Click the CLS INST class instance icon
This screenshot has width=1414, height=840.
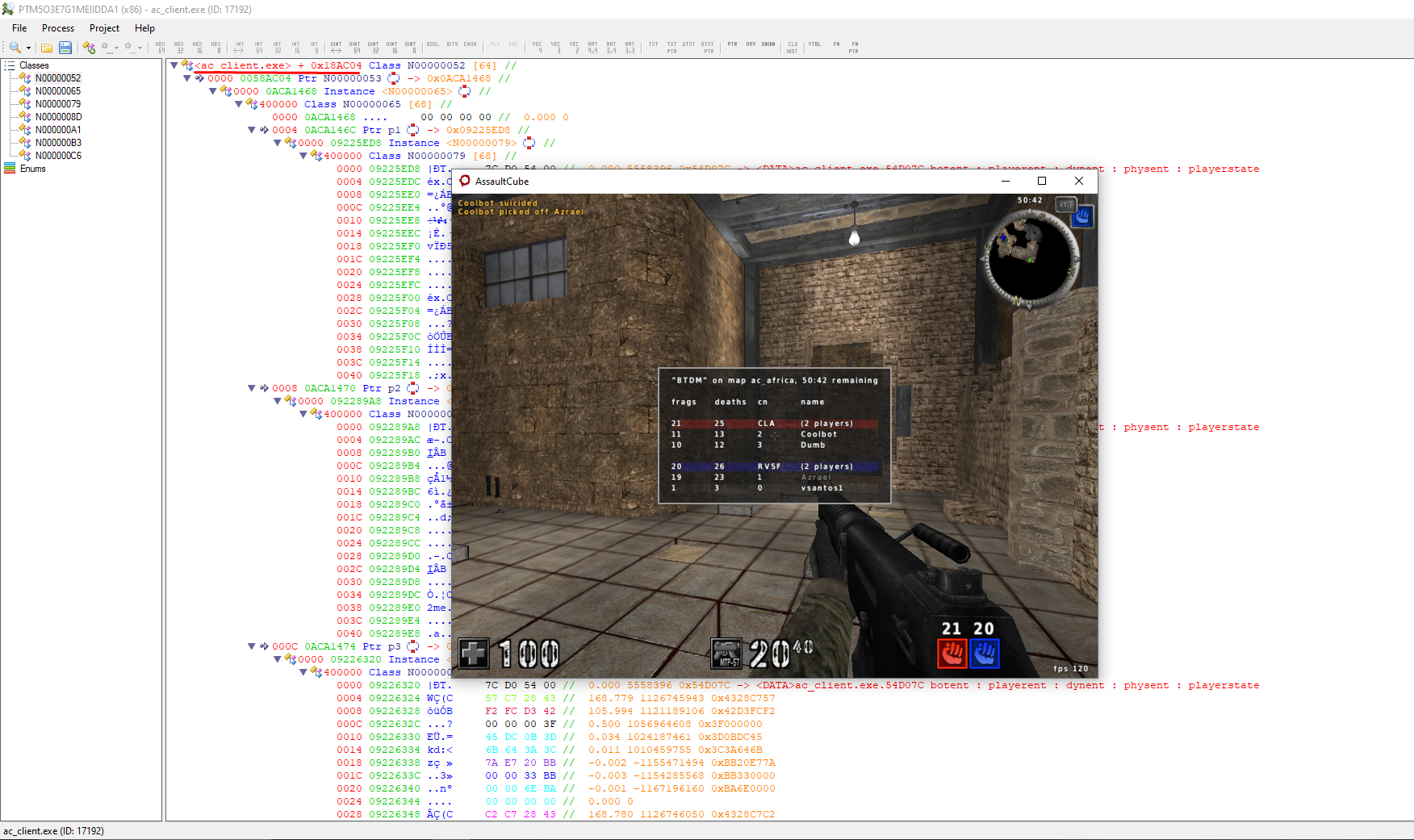[x=793, y=48]
